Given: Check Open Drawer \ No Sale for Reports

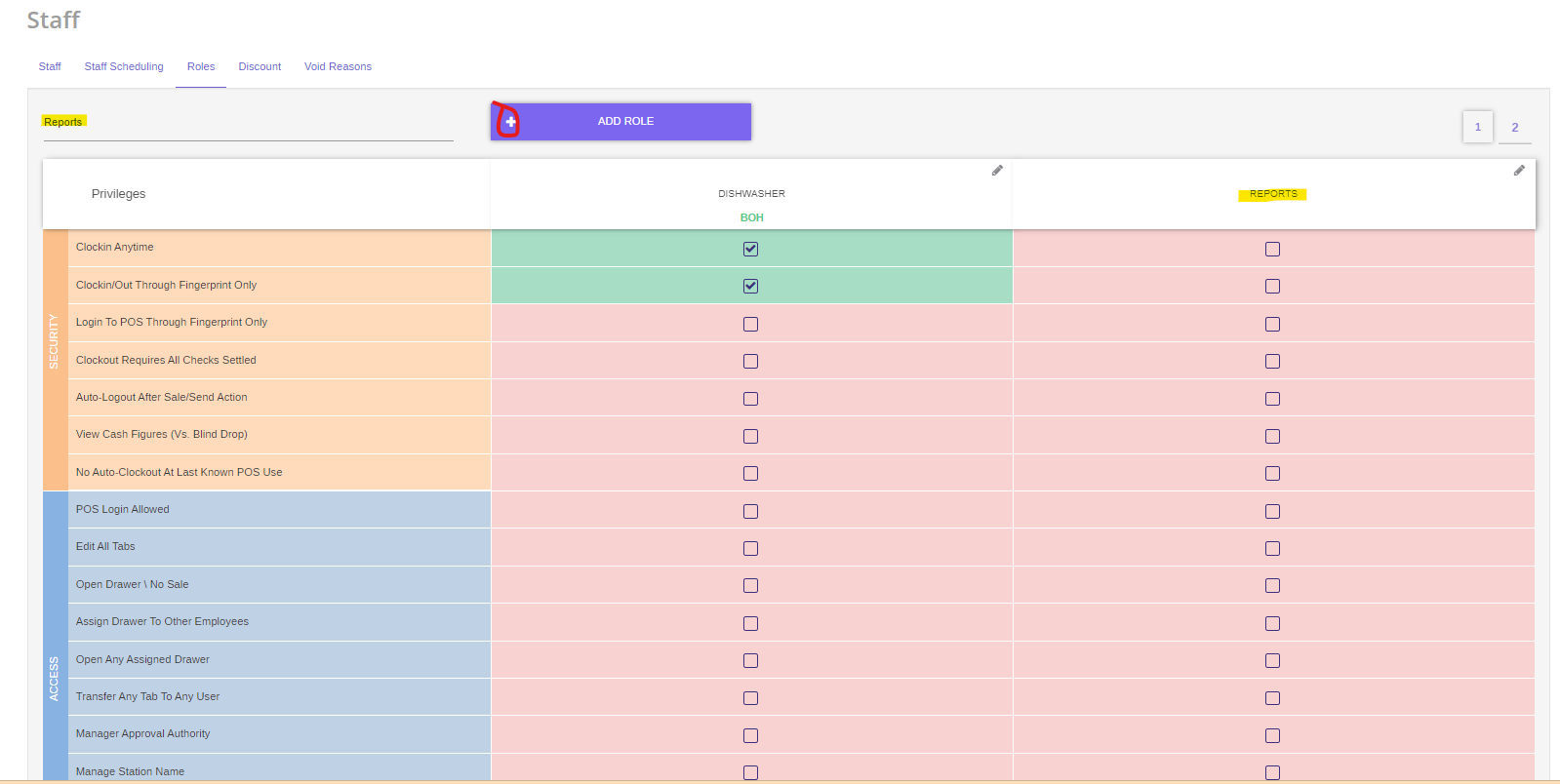Looking at the screenshot, I should coord(1272,585).
